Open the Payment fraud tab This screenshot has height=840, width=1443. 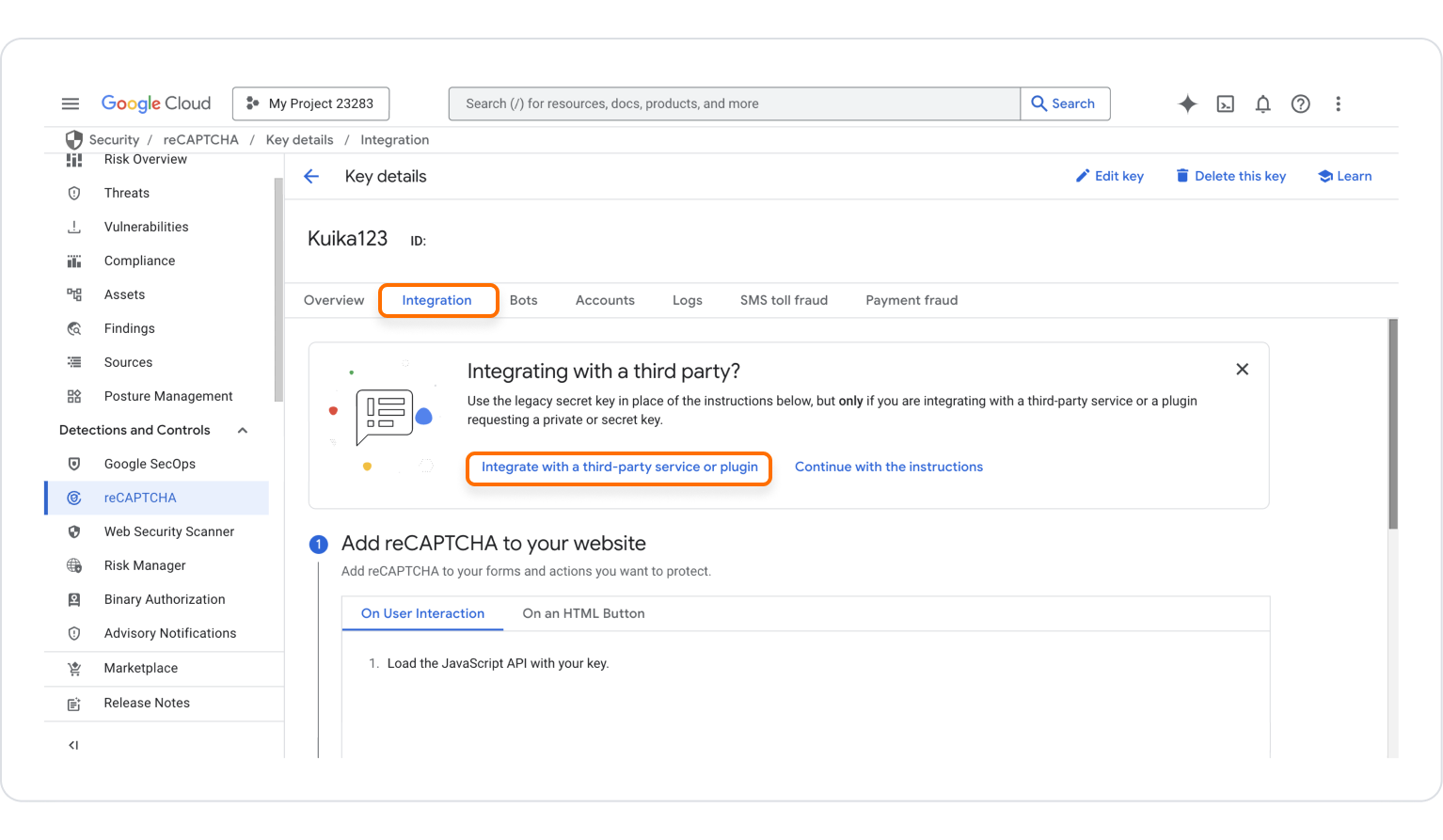pyautogui.click(x=912, y=300)
